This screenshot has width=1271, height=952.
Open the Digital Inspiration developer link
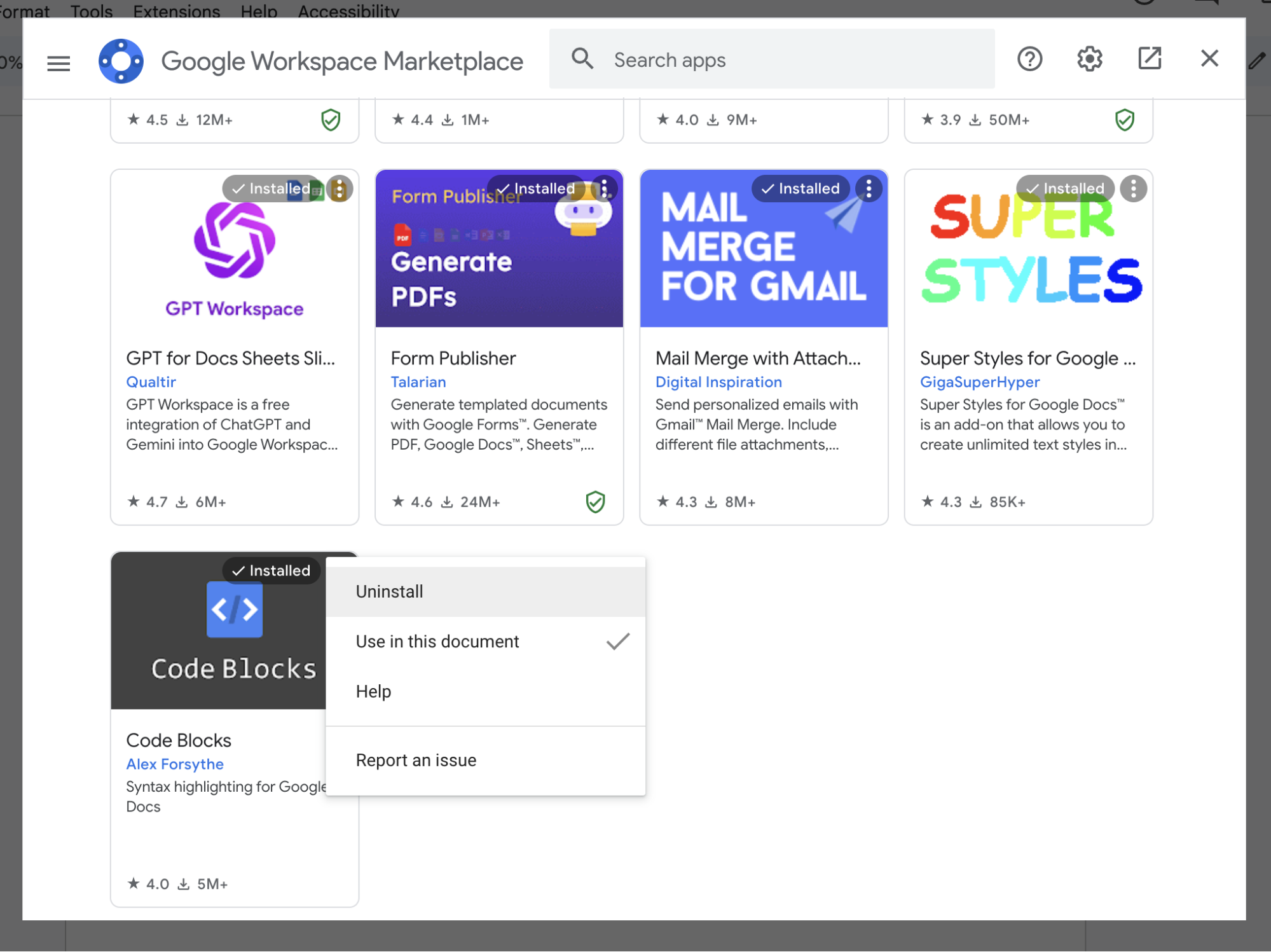tap(718, 382)
